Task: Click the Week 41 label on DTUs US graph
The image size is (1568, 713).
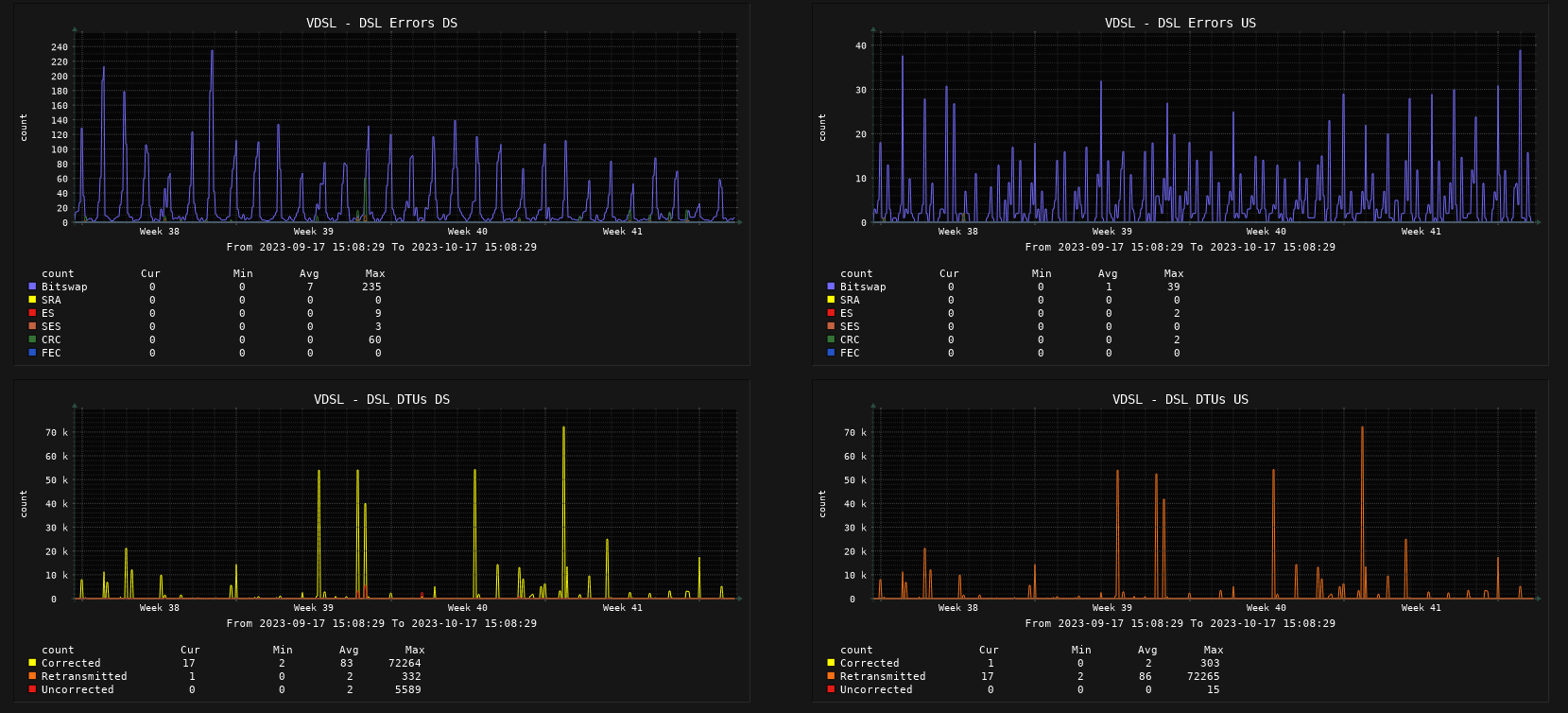Action: click(1422, 607)
